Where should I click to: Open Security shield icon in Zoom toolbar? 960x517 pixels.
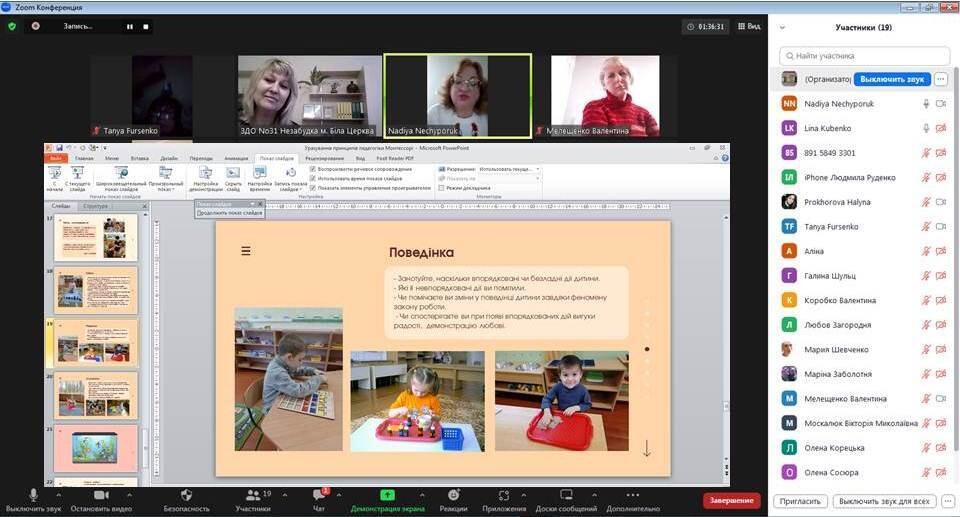(187, 495)
